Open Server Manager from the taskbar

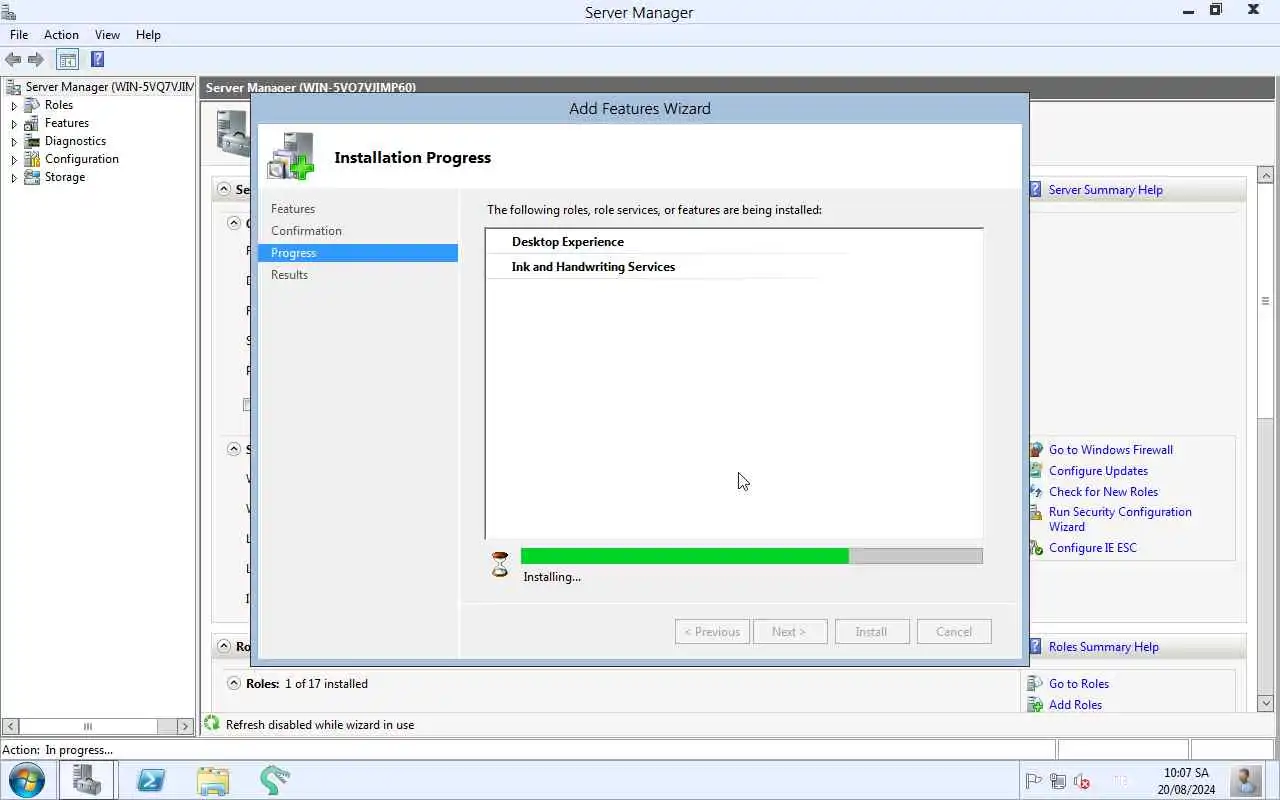click(87, 780)
